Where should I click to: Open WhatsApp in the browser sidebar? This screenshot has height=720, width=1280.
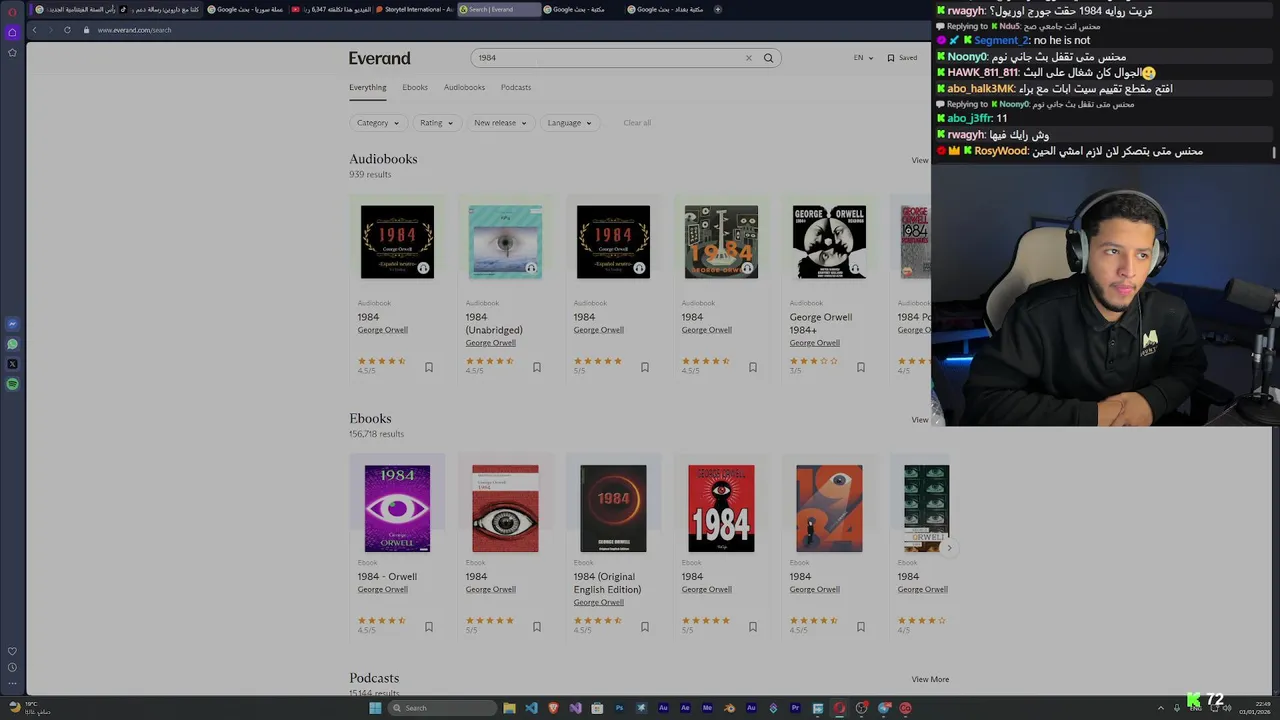[x=12, y=344]
